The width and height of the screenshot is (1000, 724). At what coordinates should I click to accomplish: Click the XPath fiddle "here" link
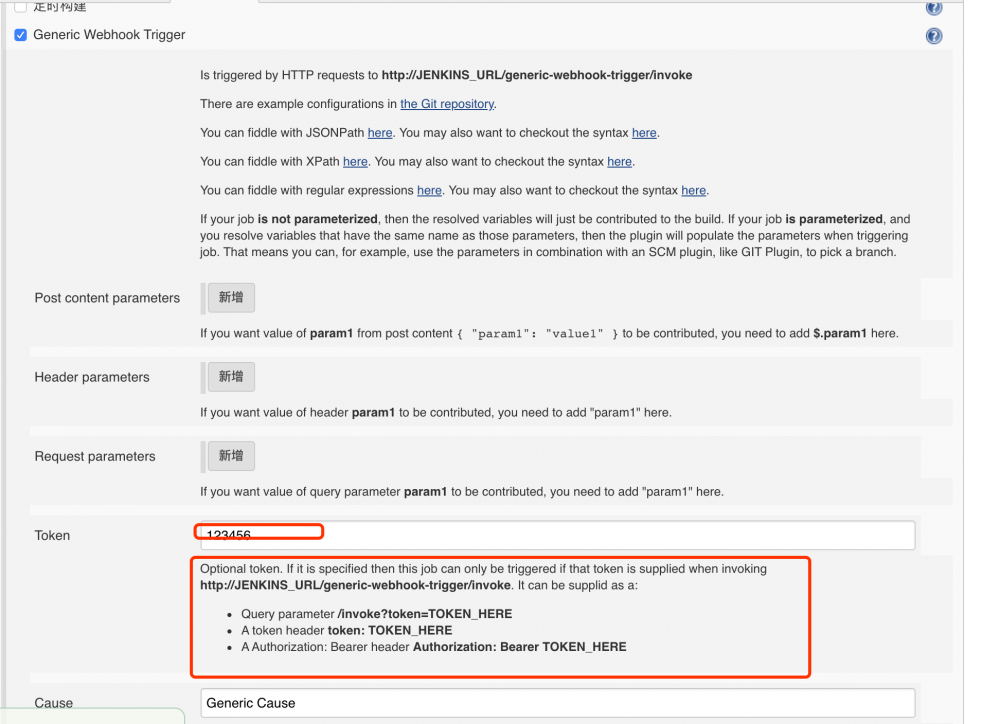(x=355, y=161)
